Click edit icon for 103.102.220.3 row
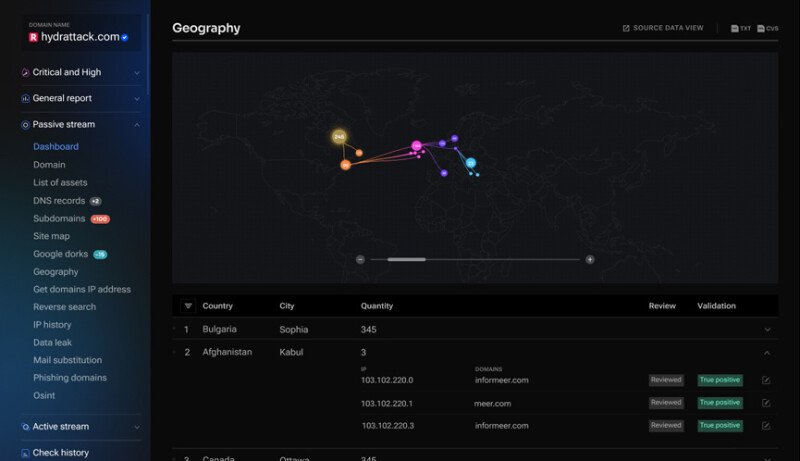This screenshot has height=461, width=800. (x=766, y=426)
